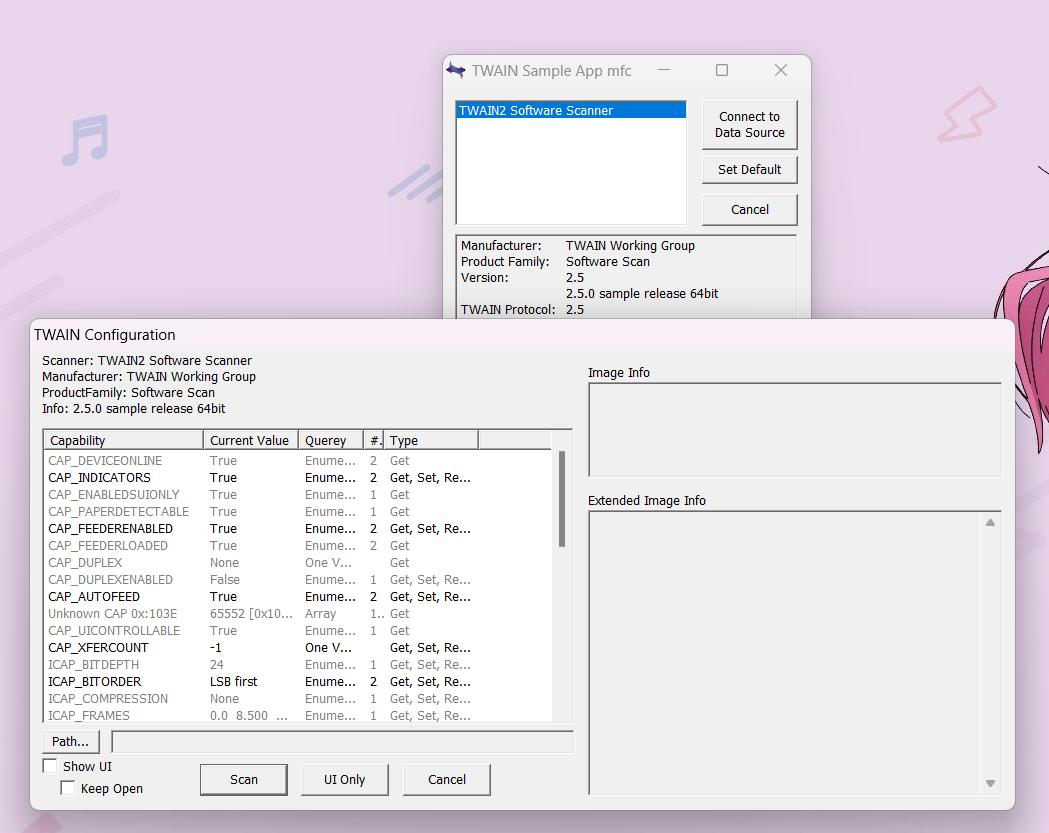Select the ICAP_BITORDER capability row

click(298, 682)
